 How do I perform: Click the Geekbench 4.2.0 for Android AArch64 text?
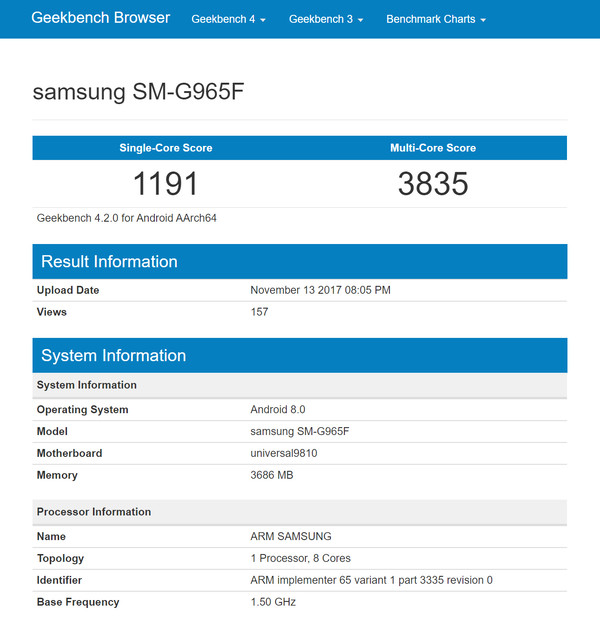(126, 218)
